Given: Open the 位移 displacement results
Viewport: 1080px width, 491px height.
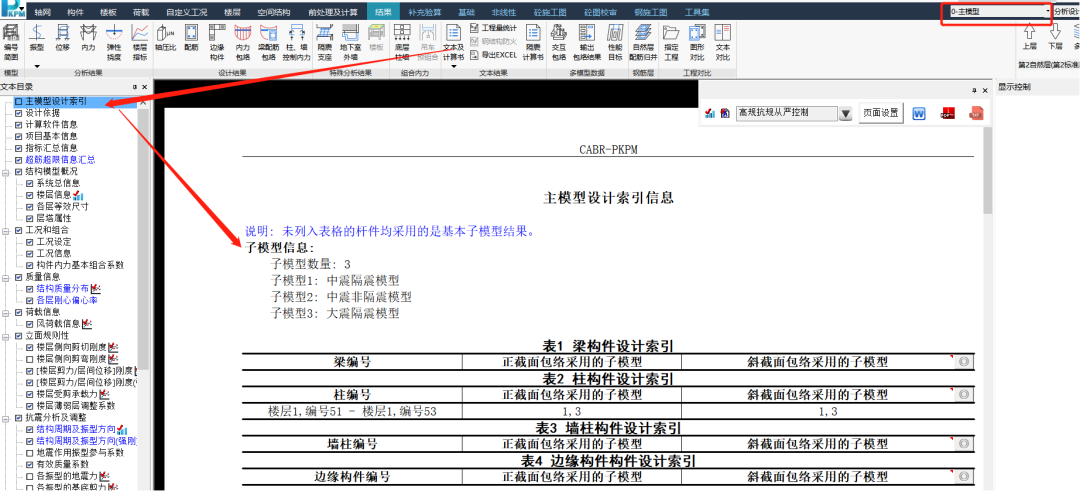Looking at the screenshot, I should point(63,39).
